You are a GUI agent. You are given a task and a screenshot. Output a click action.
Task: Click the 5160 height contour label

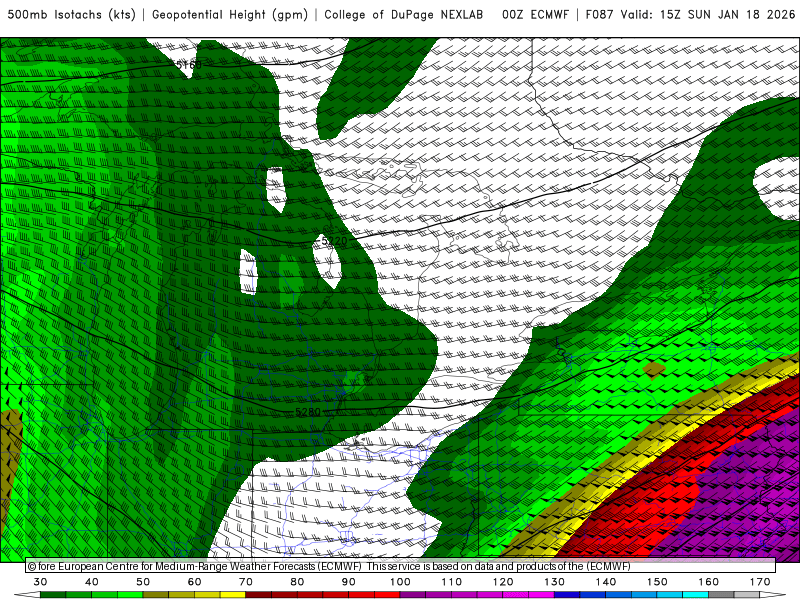click(x=188, y=65)
